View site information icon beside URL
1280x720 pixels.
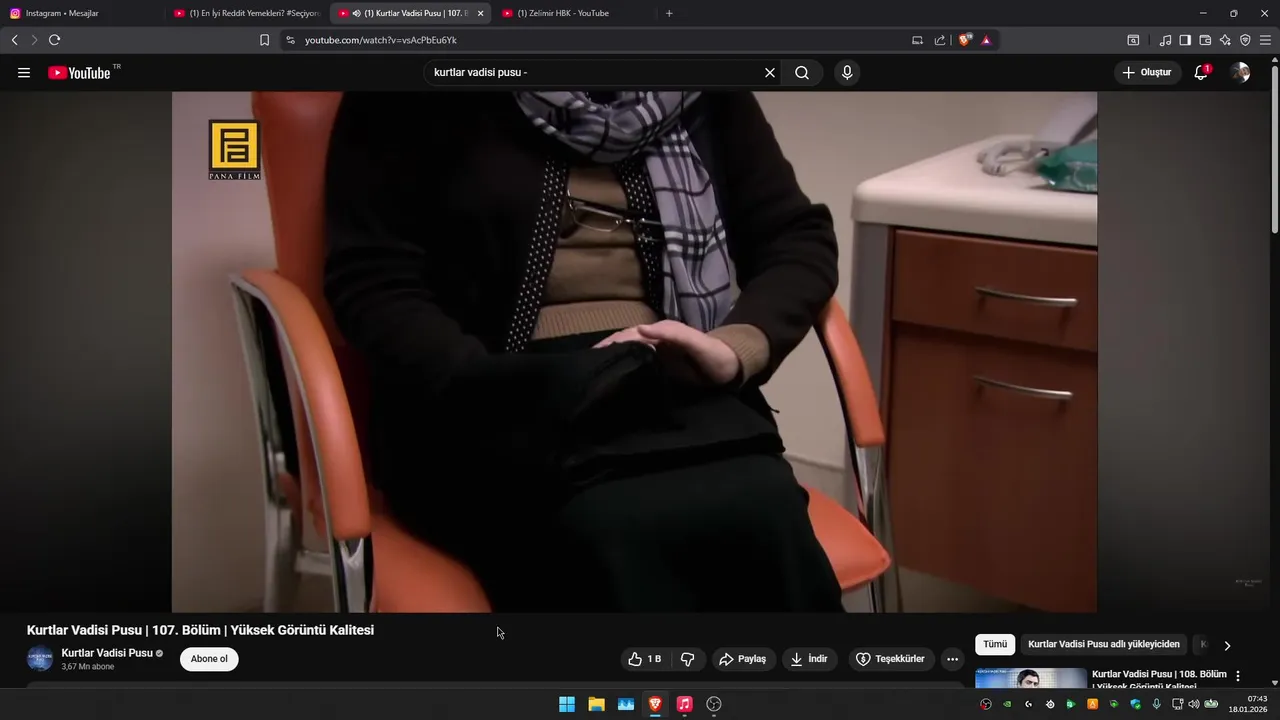click(x=290, y=40)
